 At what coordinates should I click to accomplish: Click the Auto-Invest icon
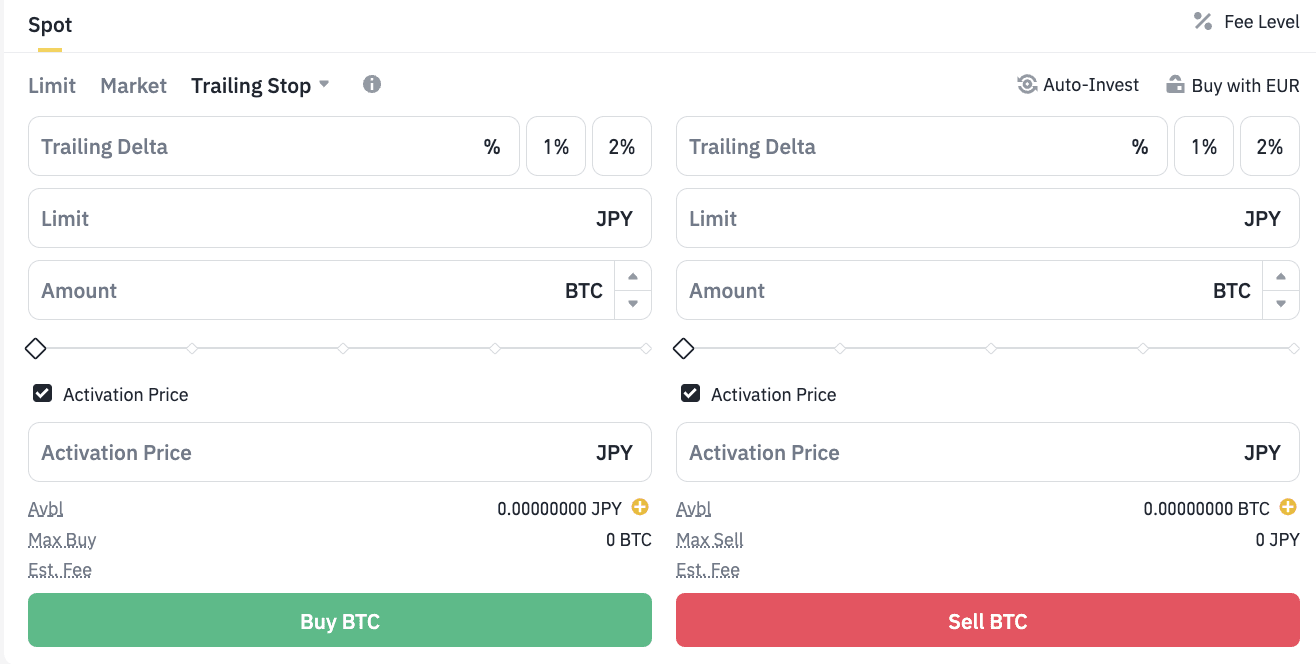point(1027,85)
